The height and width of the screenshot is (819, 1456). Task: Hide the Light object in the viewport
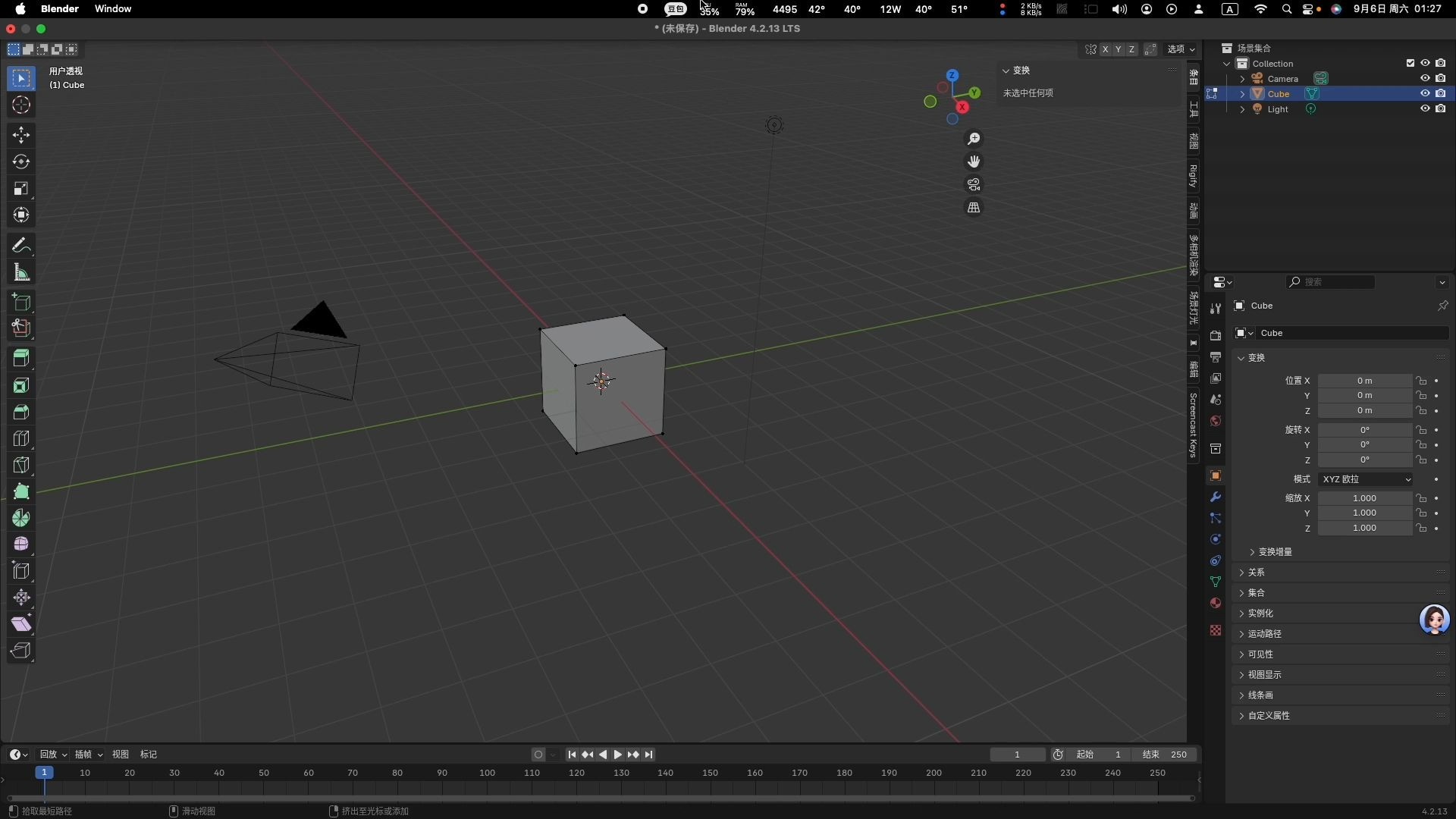[x=1425, y=108]
